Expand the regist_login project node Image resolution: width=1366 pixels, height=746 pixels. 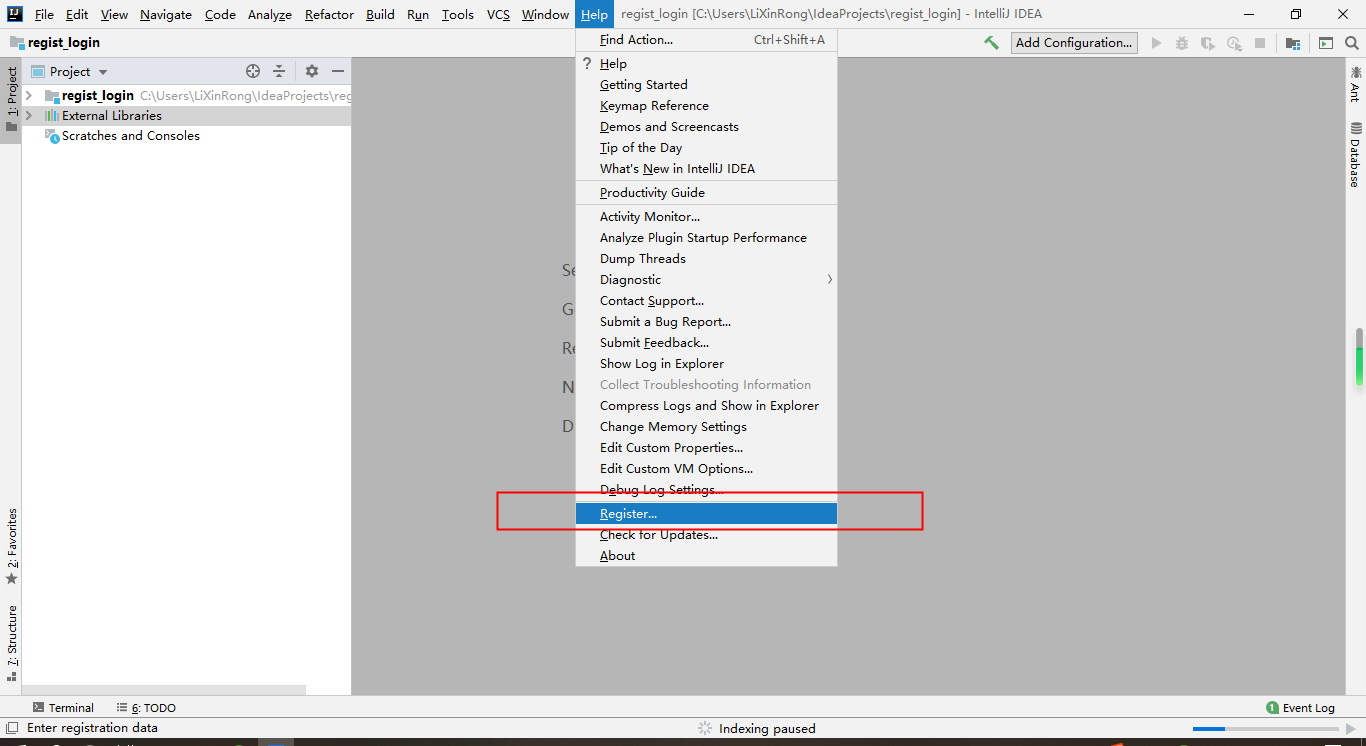(27, 95)
